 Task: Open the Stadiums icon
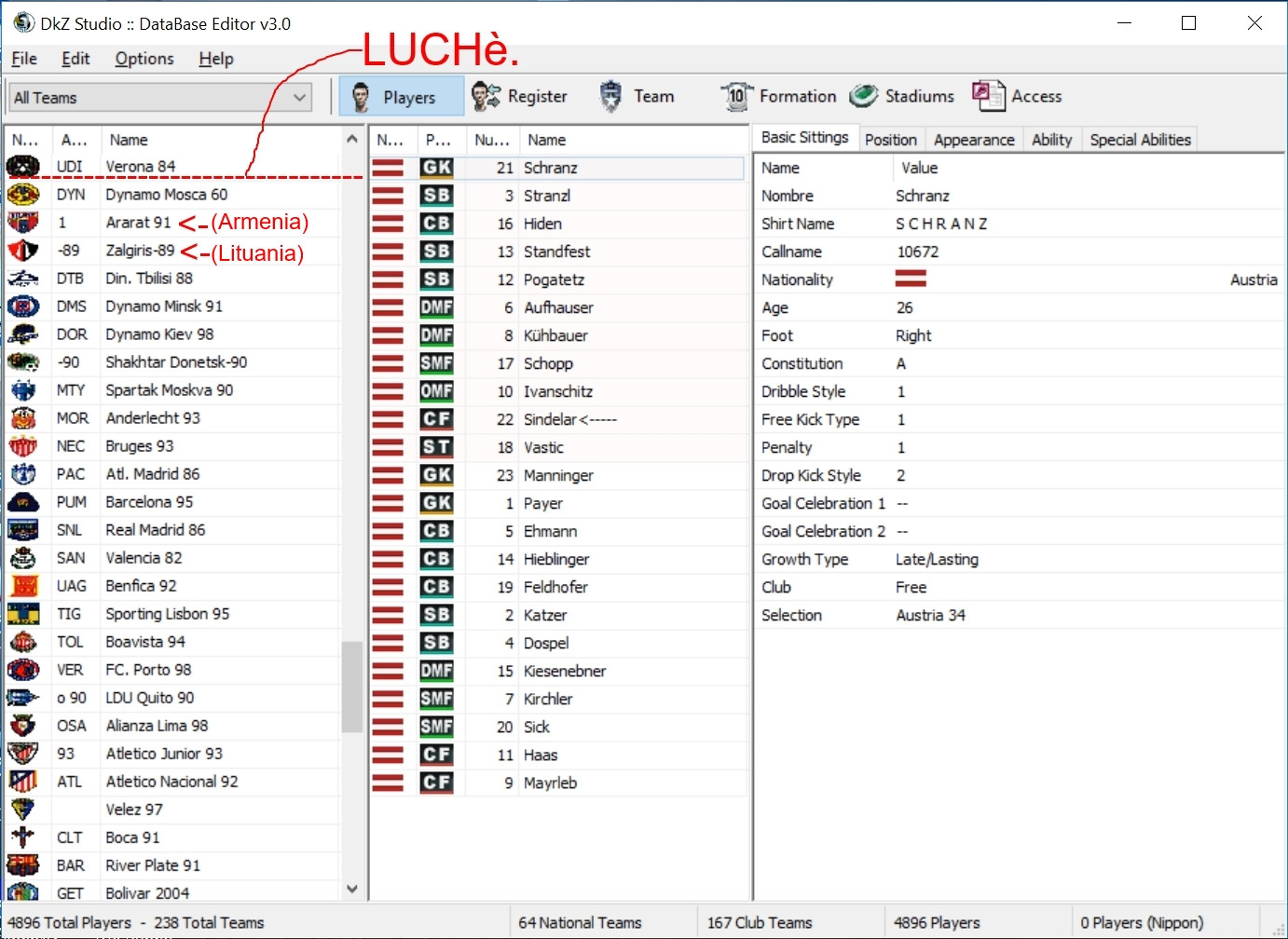coord(864,96)
